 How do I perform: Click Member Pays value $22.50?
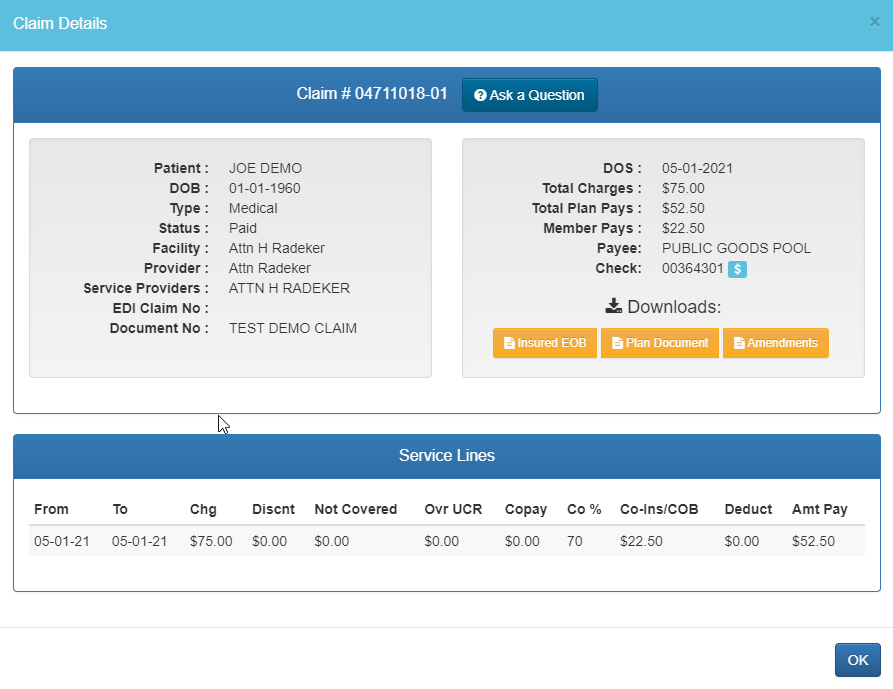pyautogui.click(x=683, y=228)
